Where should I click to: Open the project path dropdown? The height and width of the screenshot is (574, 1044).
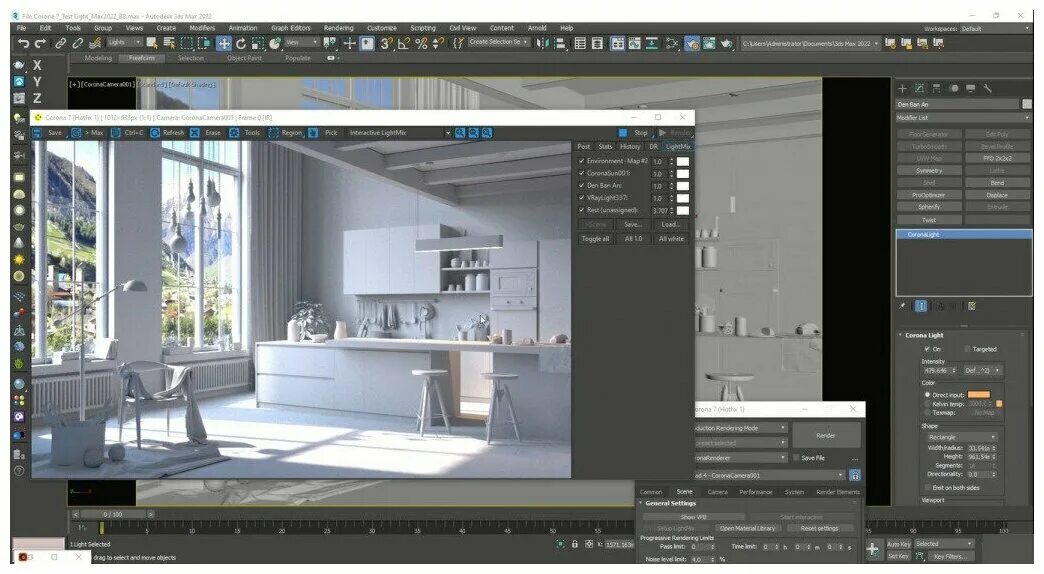coord(810,43)
